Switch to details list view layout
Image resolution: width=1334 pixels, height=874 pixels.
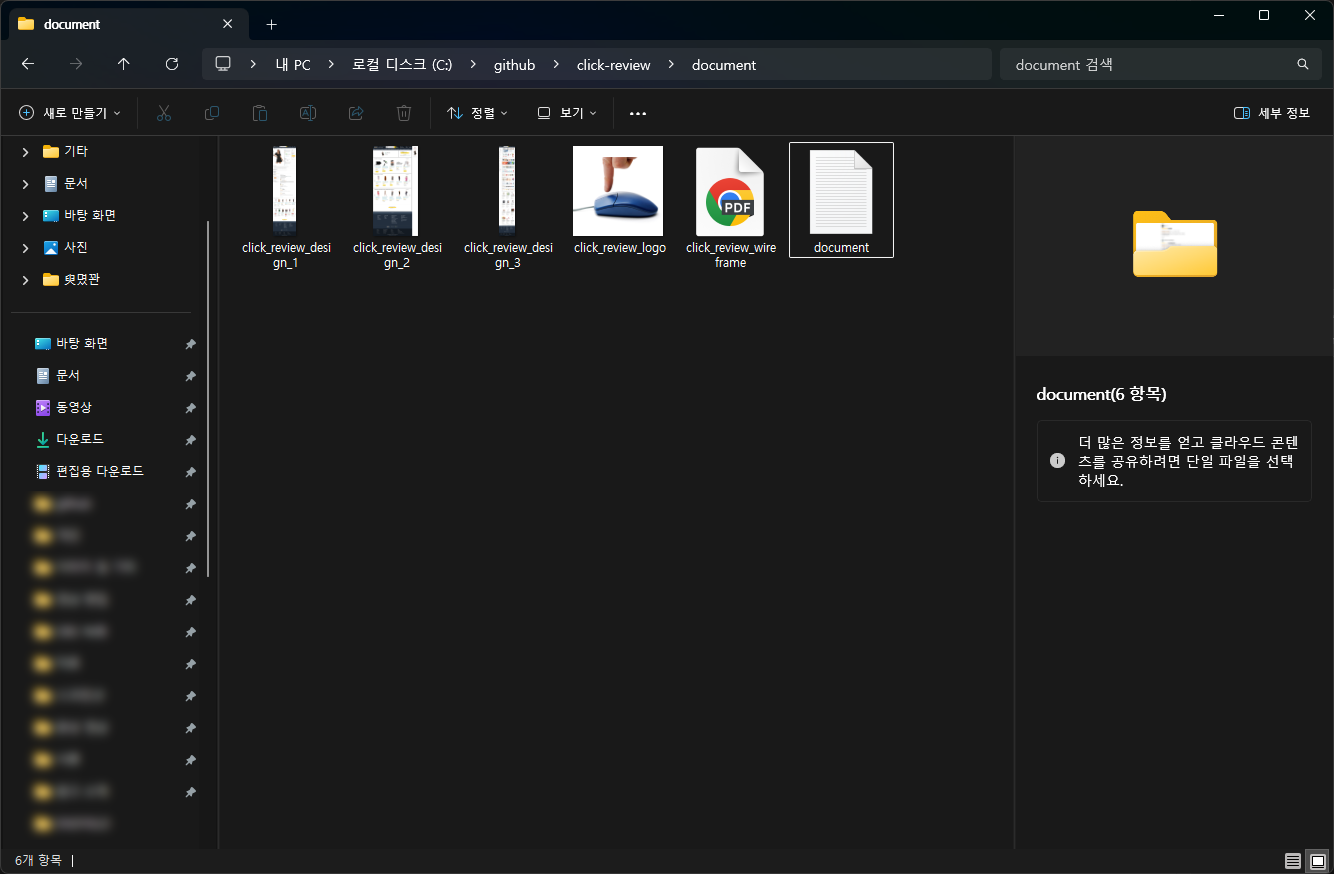click(1293, 861)
